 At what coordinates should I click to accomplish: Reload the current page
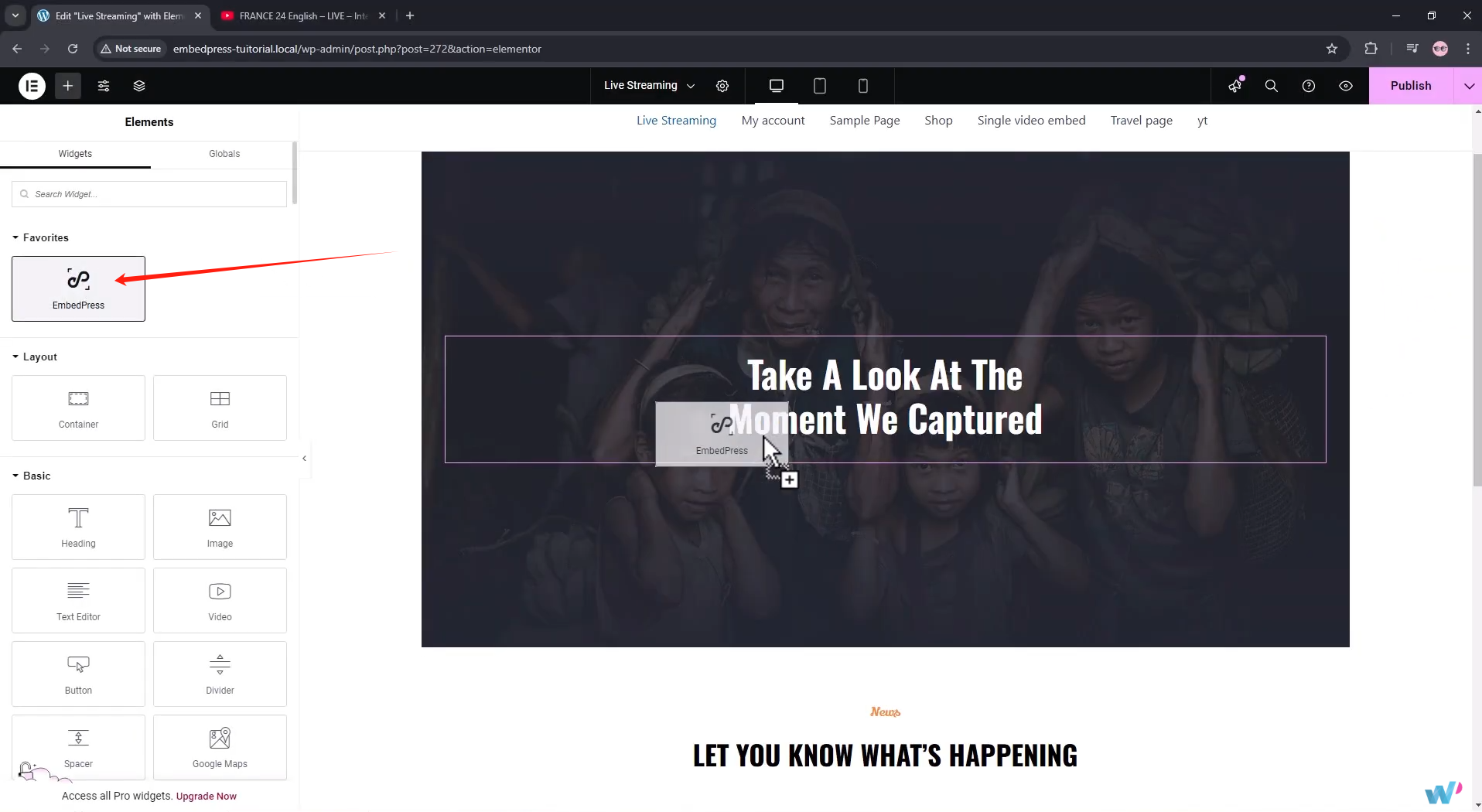tap(73, 49)
